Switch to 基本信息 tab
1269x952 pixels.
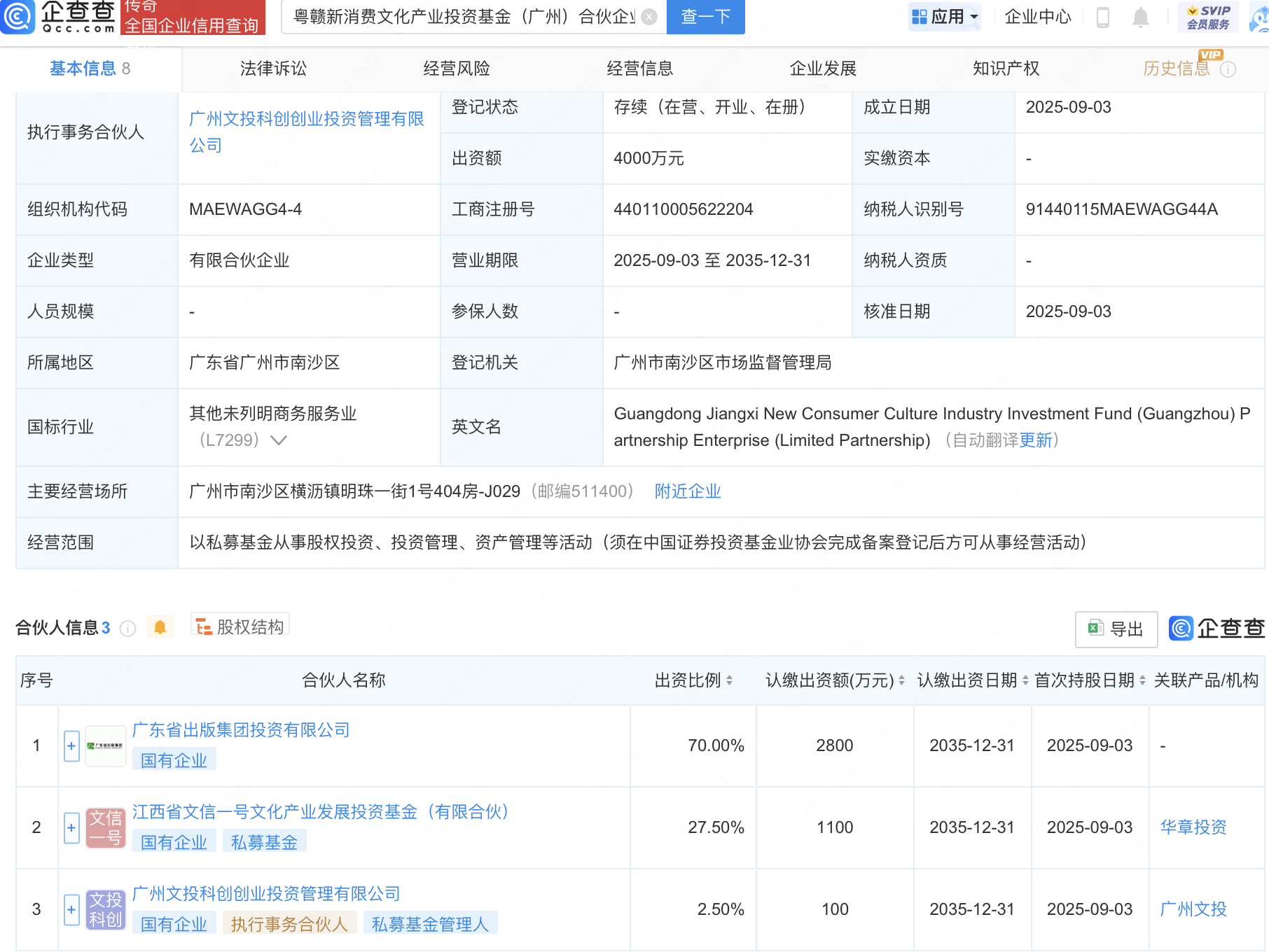90,69
